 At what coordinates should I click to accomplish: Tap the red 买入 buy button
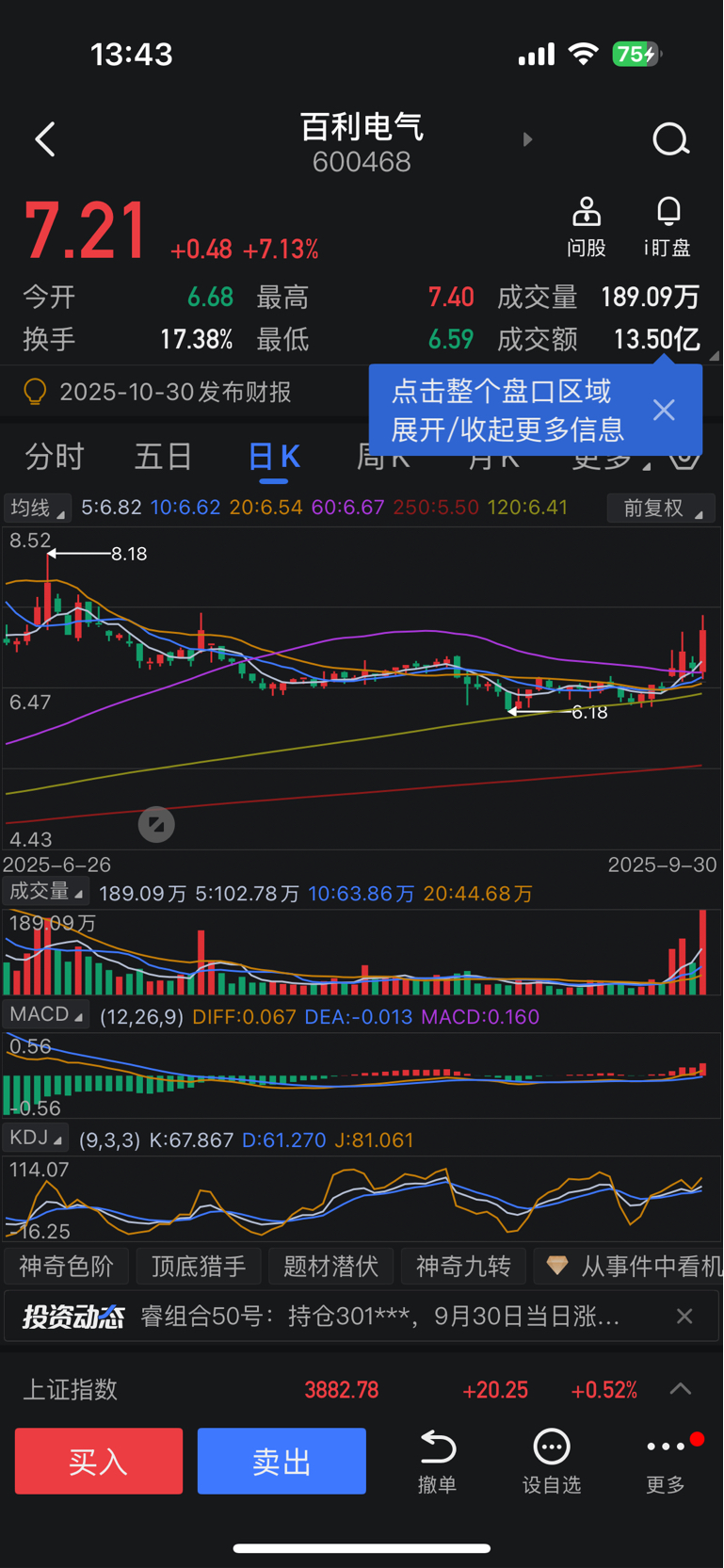click(99, 1461)
